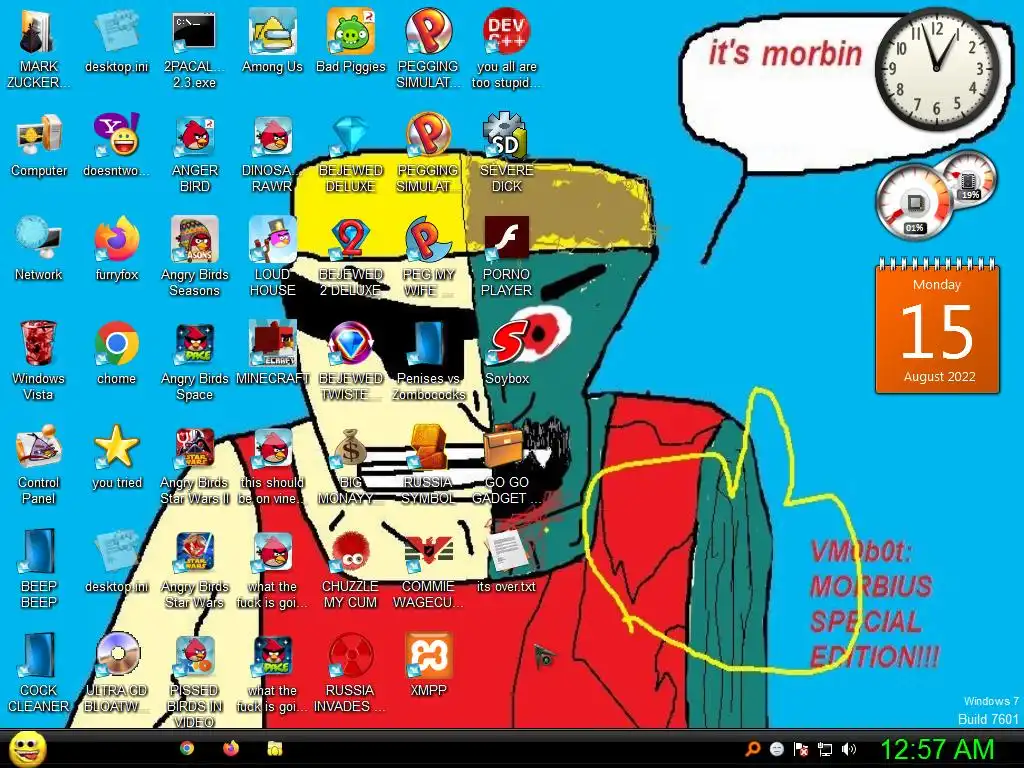Open DINOSA RAWR Angry Birds icon
Viewport: 1024px width, 768px height.
273,137
